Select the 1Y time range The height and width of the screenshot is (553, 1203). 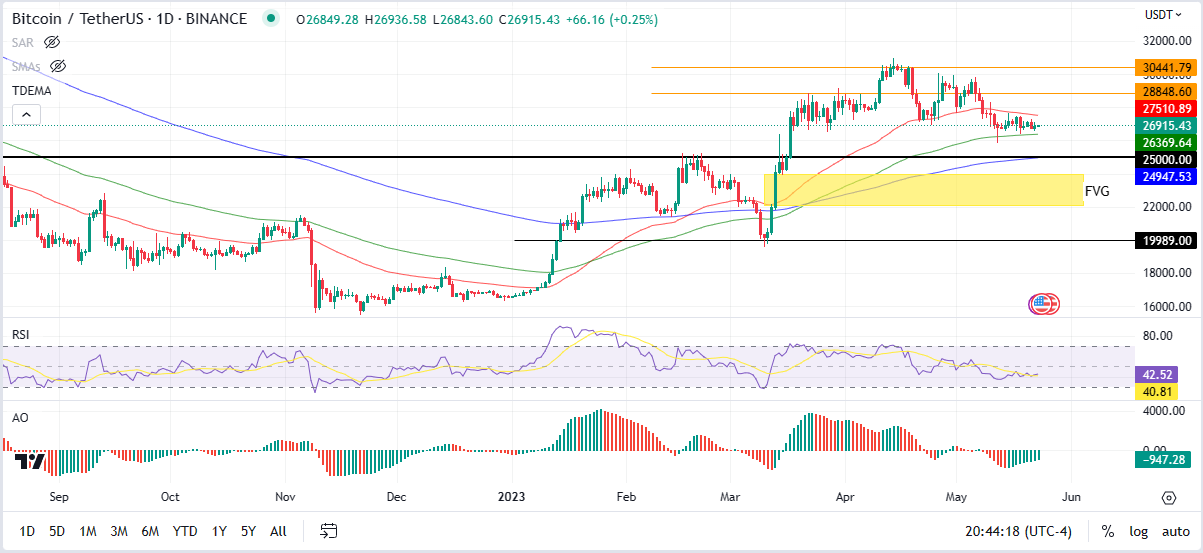point(219,531)
